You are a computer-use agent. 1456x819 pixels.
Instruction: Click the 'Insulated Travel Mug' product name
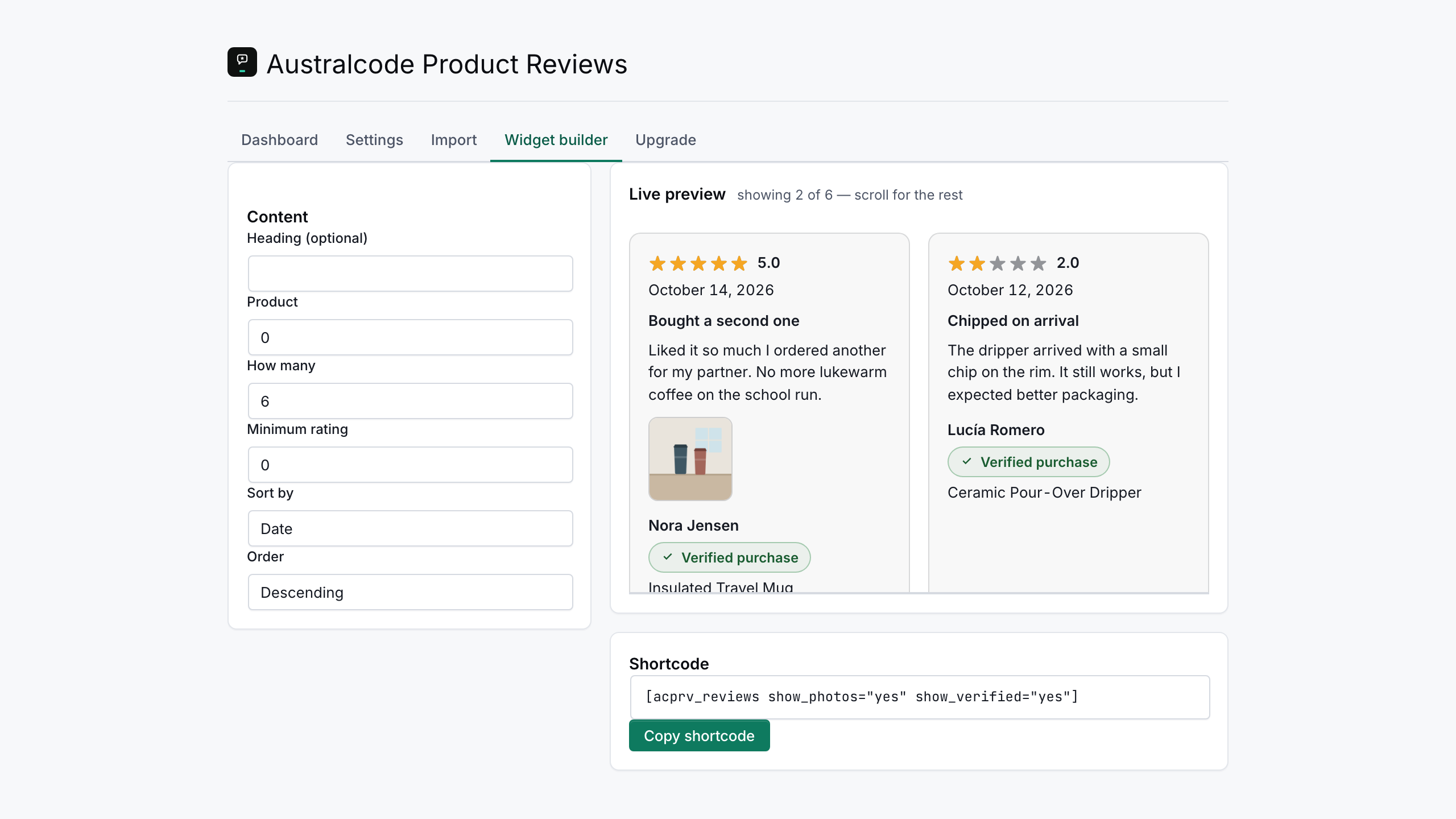tap(721, 586)
